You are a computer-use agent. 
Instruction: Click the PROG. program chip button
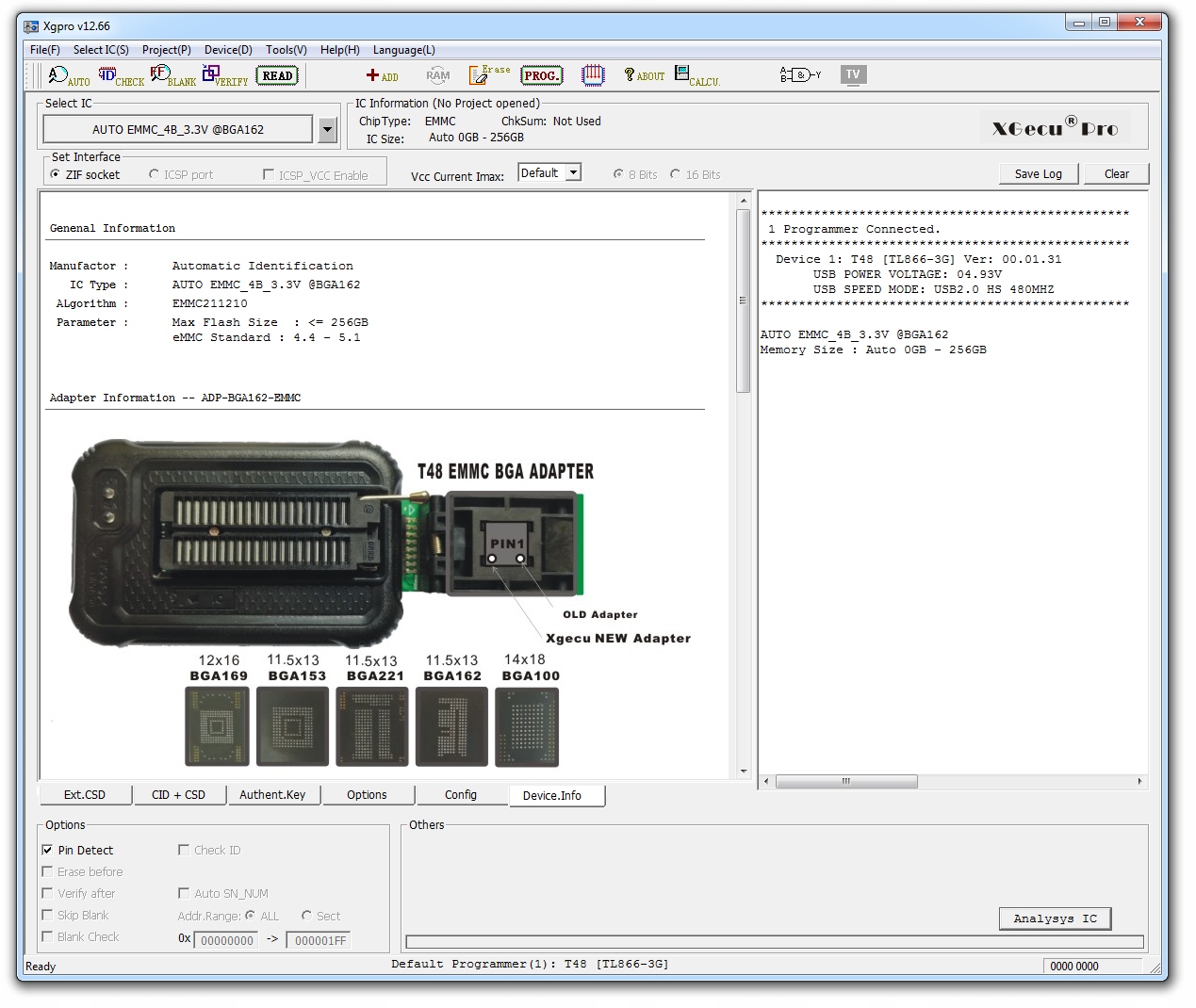[x=542, y=75]
